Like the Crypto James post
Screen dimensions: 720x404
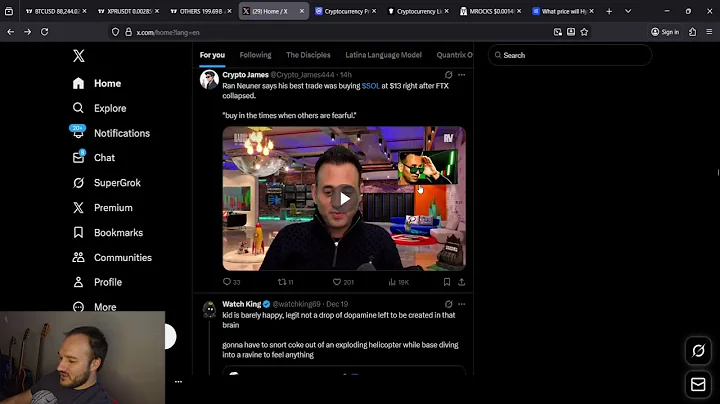point(343,282)
